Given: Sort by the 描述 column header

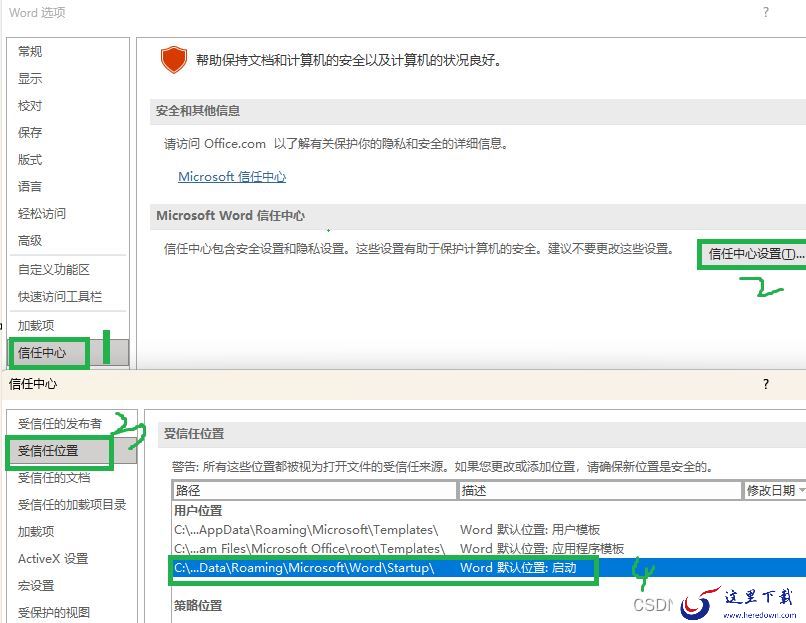Looking at the screenshot, I should point(599,490).
